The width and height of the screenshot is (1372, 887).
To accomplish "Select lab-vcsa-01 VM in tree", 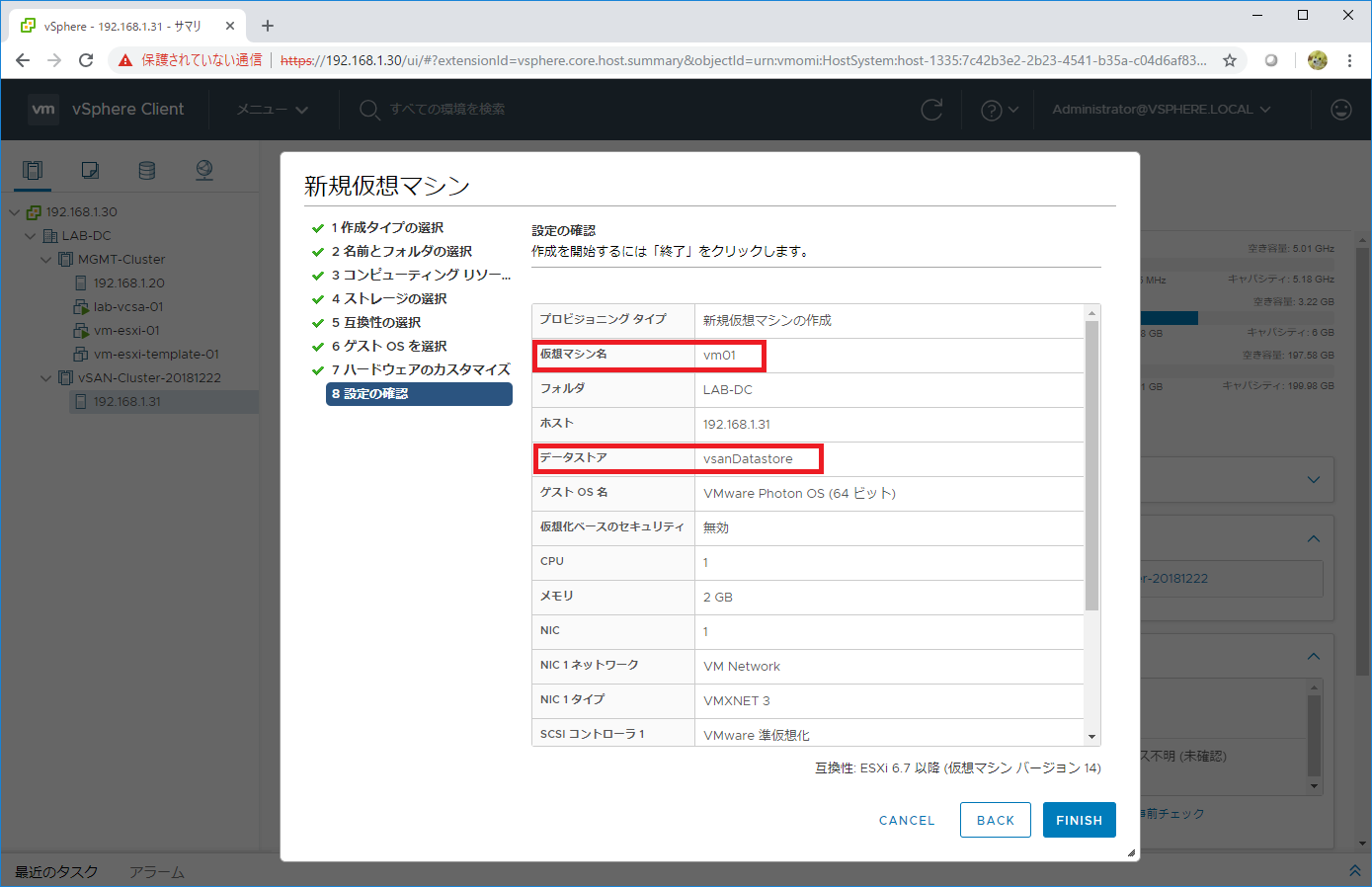I will (x=128, y=306).
